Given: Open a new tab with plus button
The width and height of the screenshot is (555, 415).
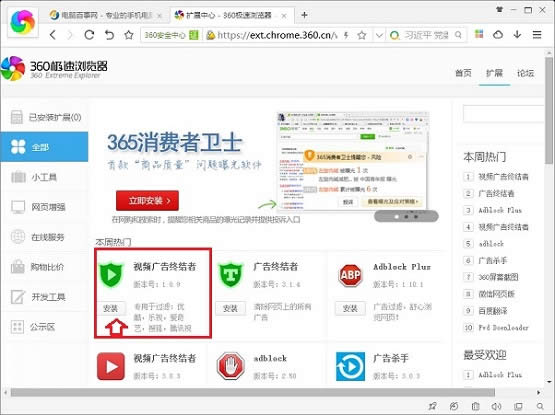Looking at the screenshot, I should pyautogui.click(x=304, y=15).
